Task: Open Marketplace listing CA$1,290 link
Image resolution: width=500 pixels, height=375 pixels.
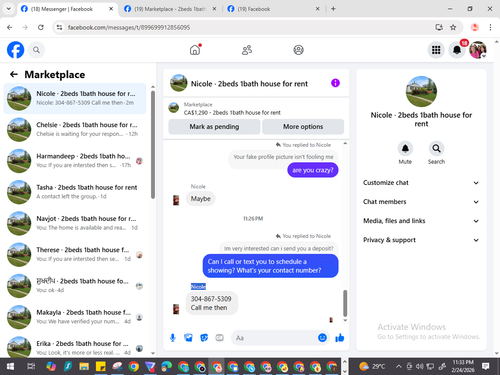Action: pos(232,113)
